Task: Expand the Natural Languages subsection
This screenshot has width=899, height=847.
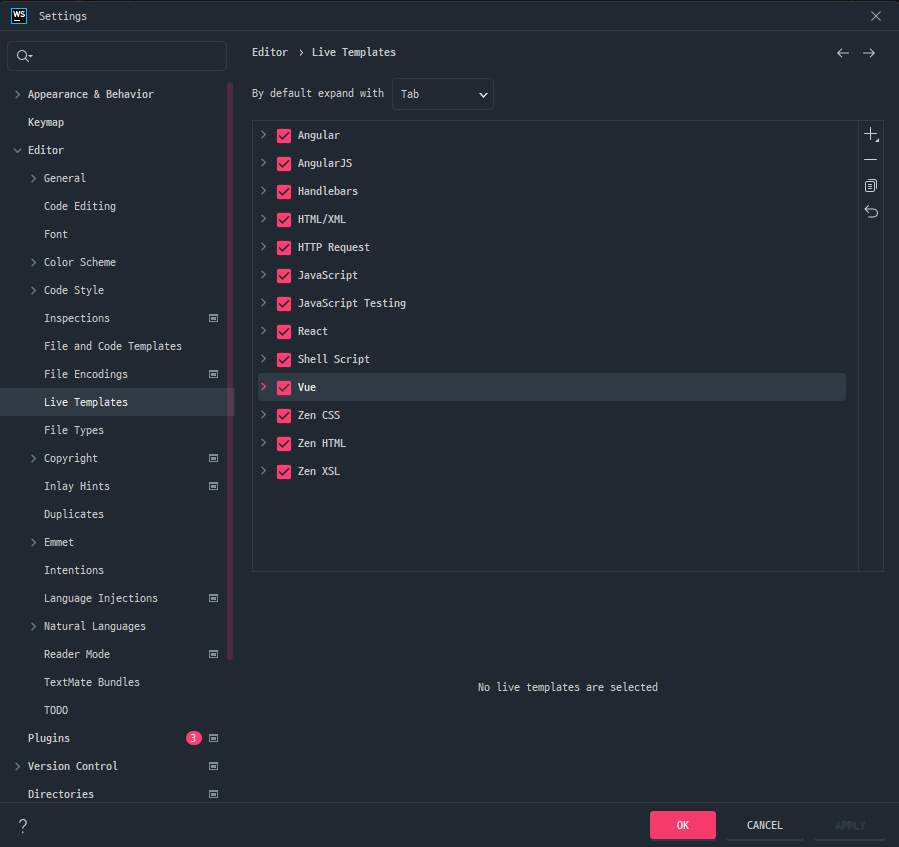Action: click(x=33, y=626)
